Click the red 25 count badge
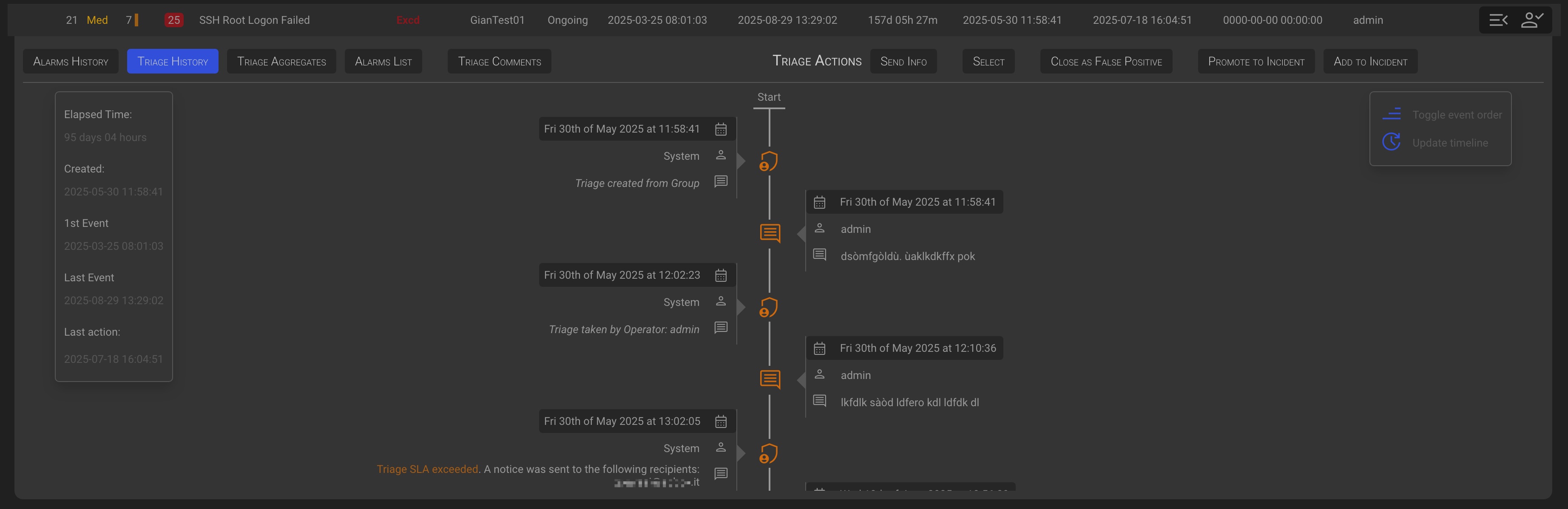The height and width of the screenshot is (509, 1568). coord(174,20)
